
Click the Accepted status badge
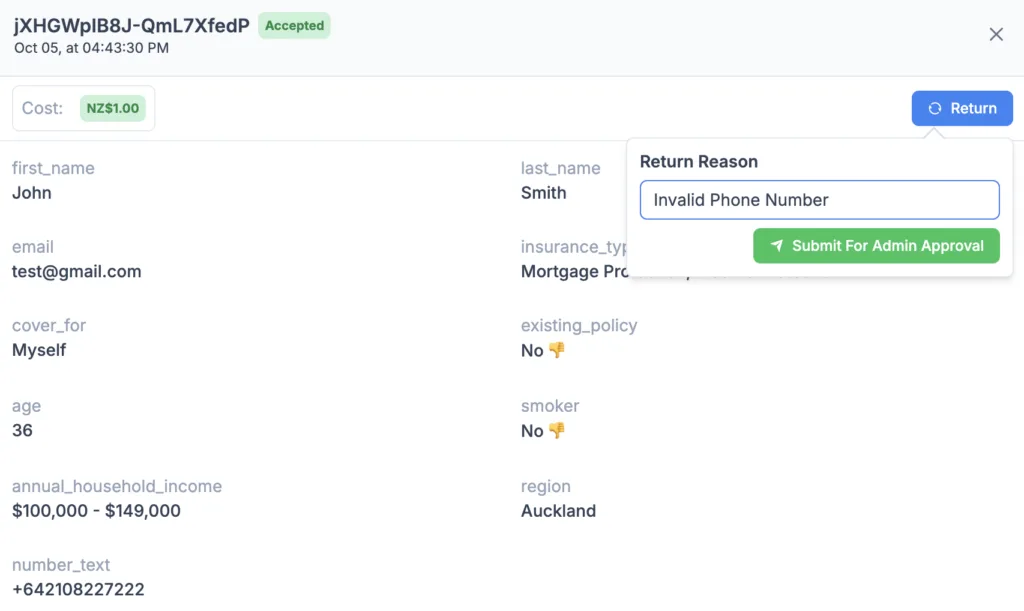[x=294, y=25]
